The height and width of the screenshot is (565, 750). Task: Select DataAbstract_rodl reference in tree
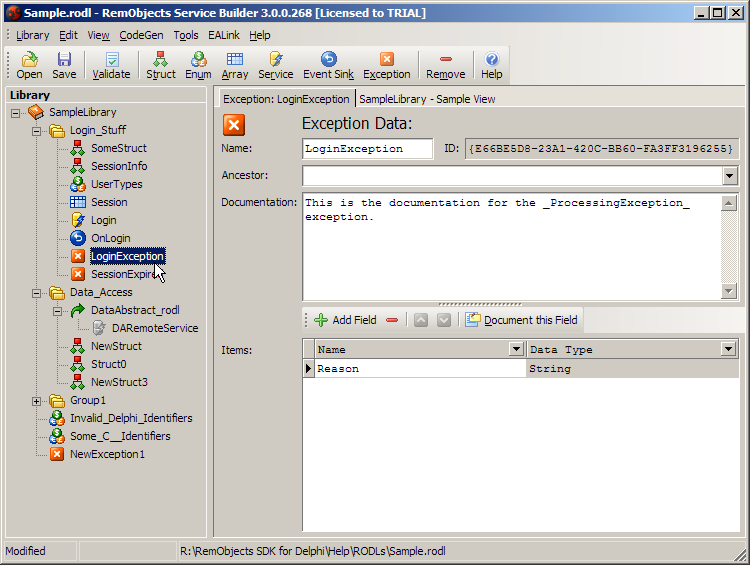(x=135, y=310)
